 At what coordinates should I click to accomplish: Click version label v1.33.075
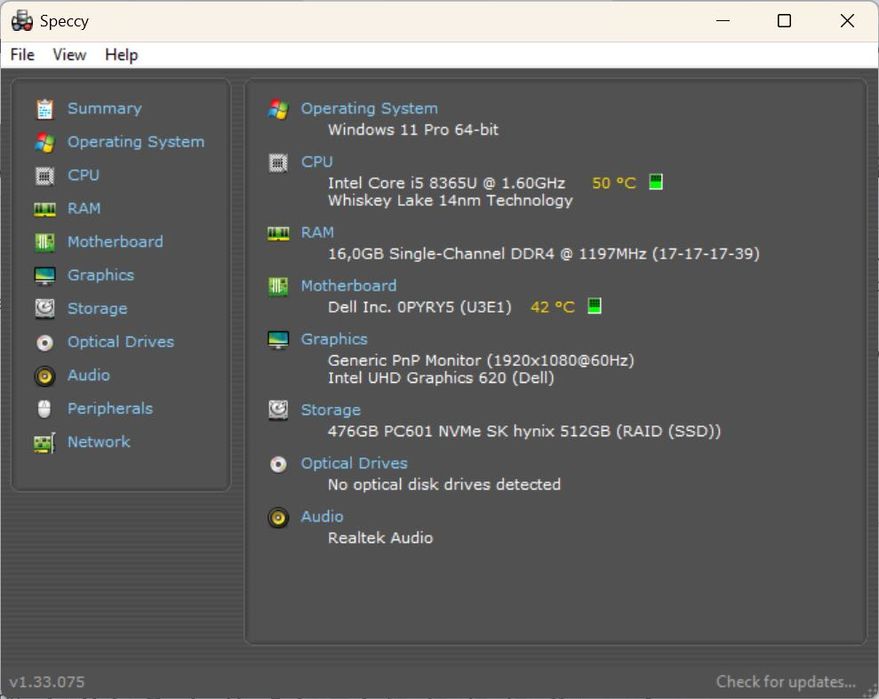(47, 682)
